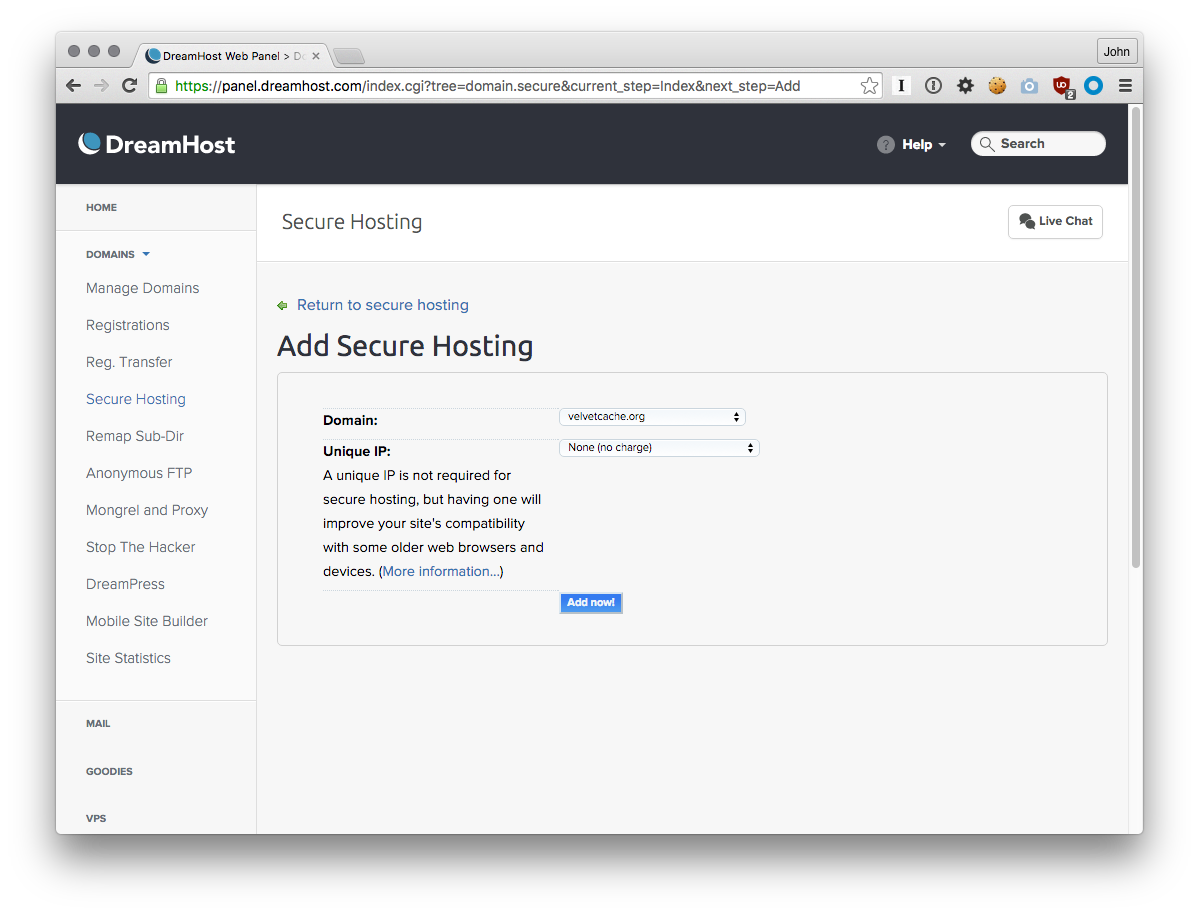Click the browser forward arrow
This screenshot has height=914, width=1199.
click(101, 86)
